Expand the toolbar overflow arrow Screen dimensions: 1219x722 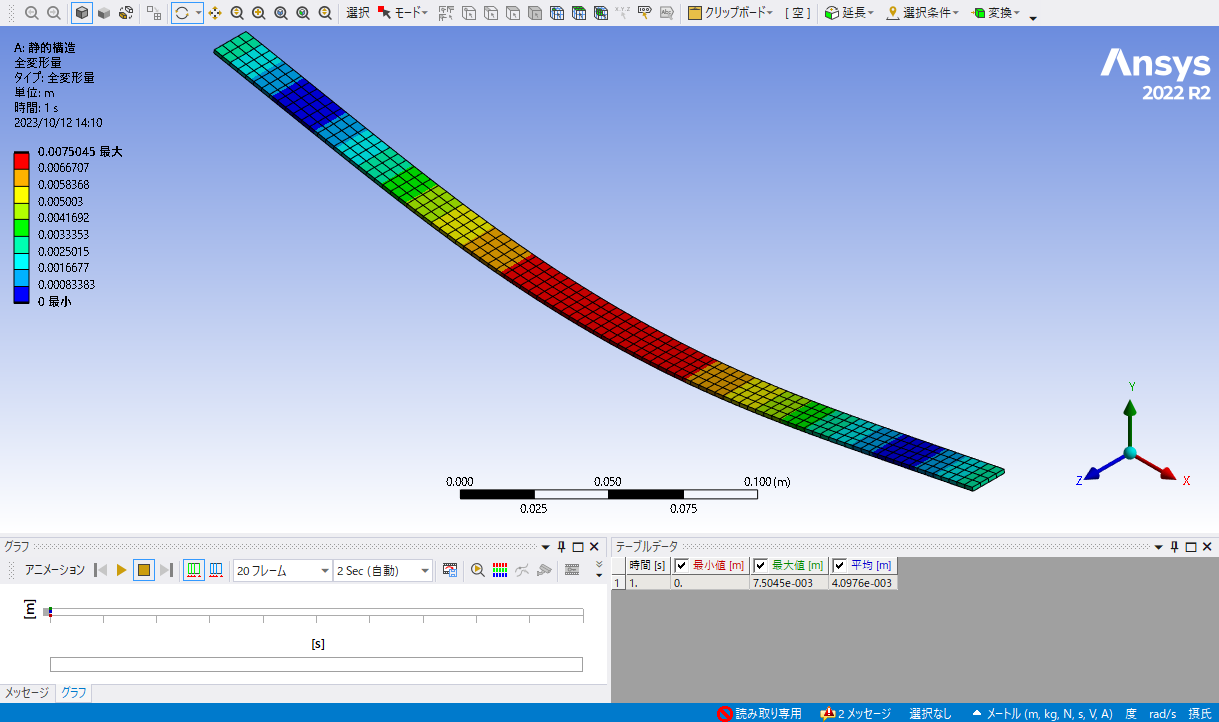click(x=1033, y=17)
